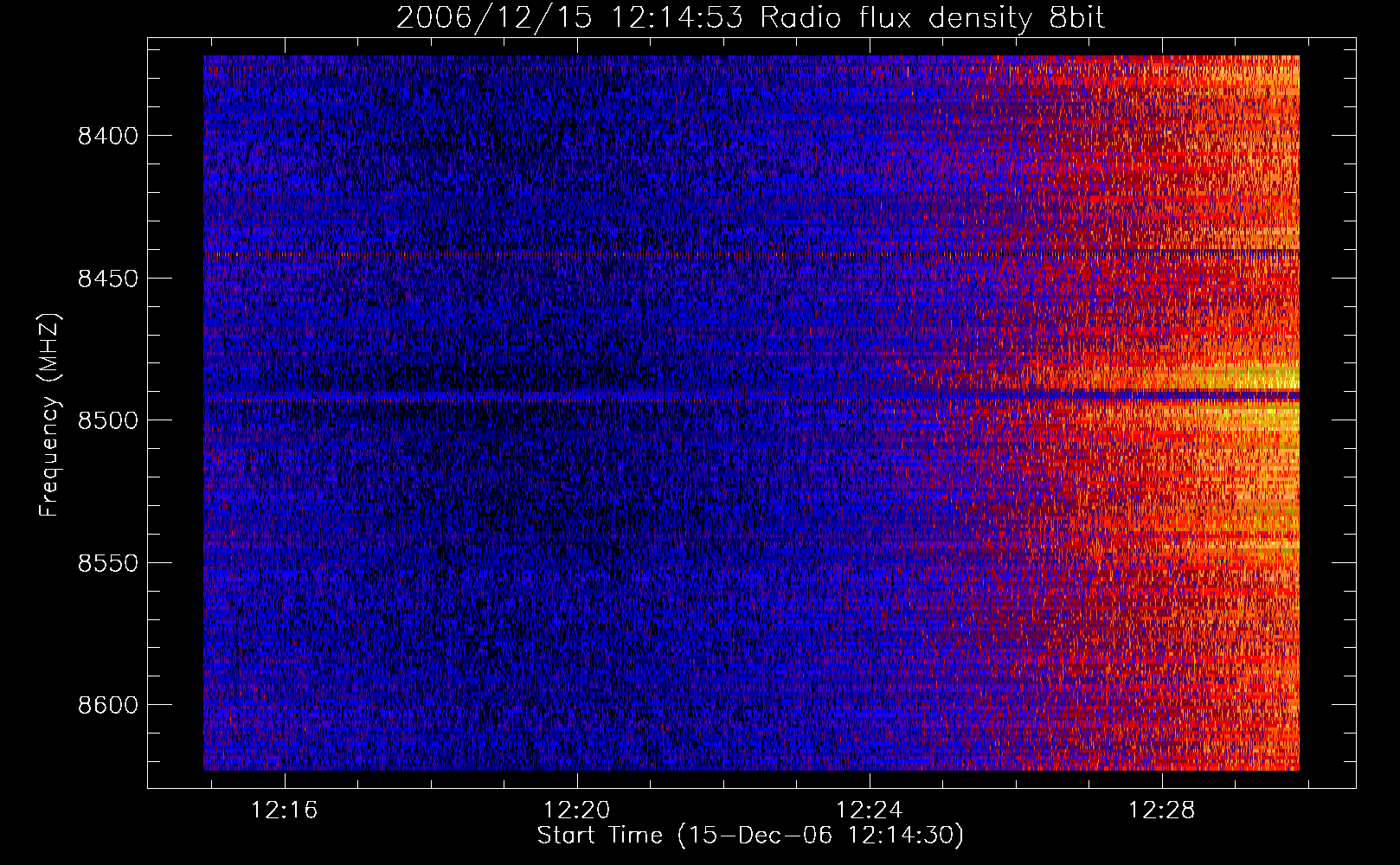This screenshot has width=1400, height=865.
Task: Click the 12:24 time axis label
Action: (869, 810)
